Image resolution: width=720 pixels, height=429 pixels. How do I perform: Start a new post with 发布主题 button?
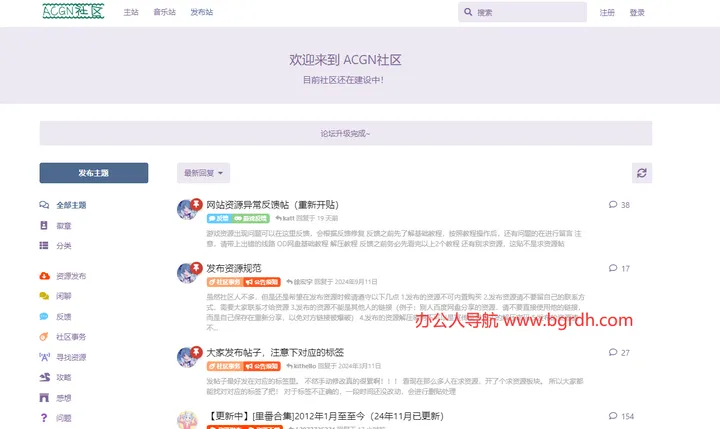point(94,173)
